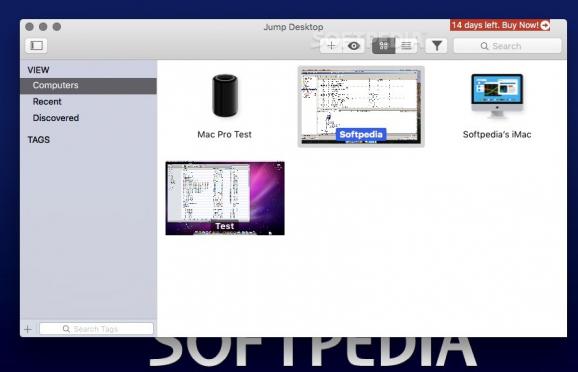Select Recent in the sidebar

[47, 102]
